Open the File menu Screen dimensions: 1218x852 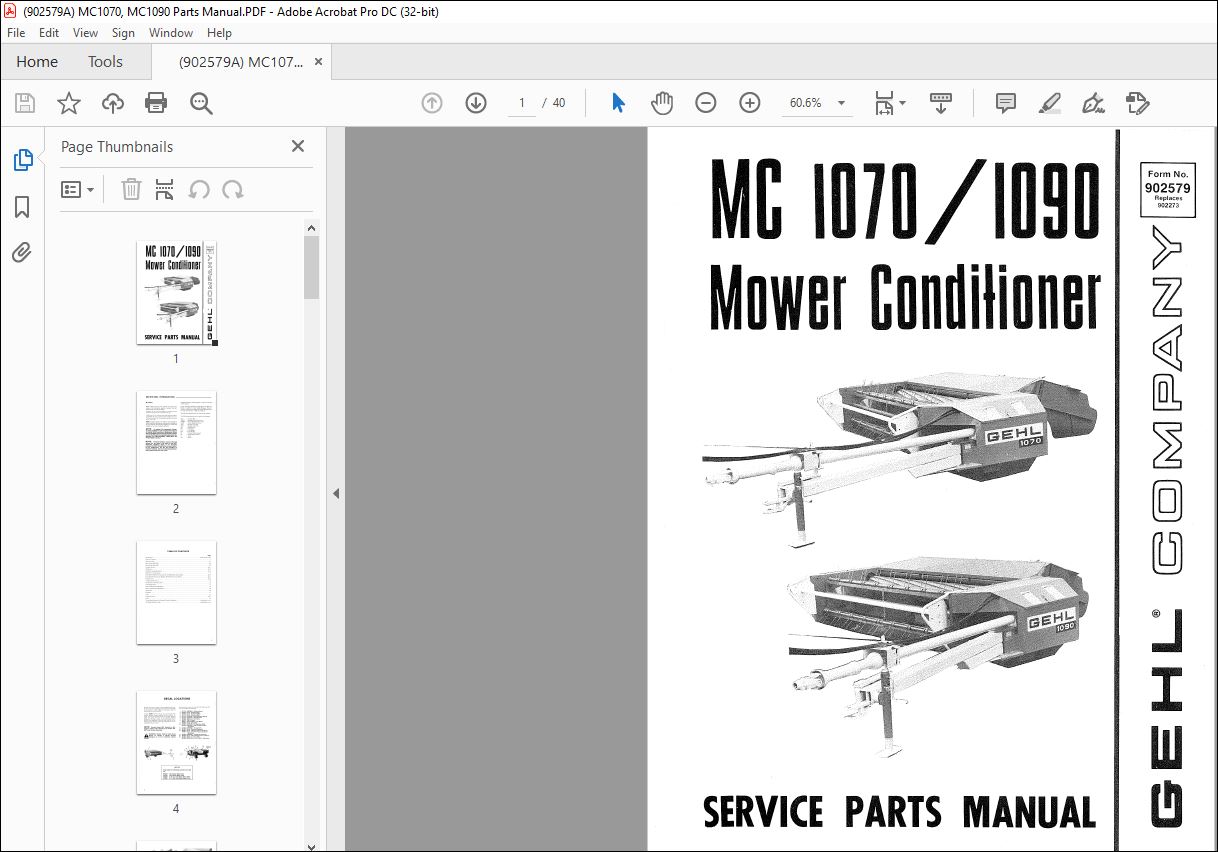click(x=16, y=33)
